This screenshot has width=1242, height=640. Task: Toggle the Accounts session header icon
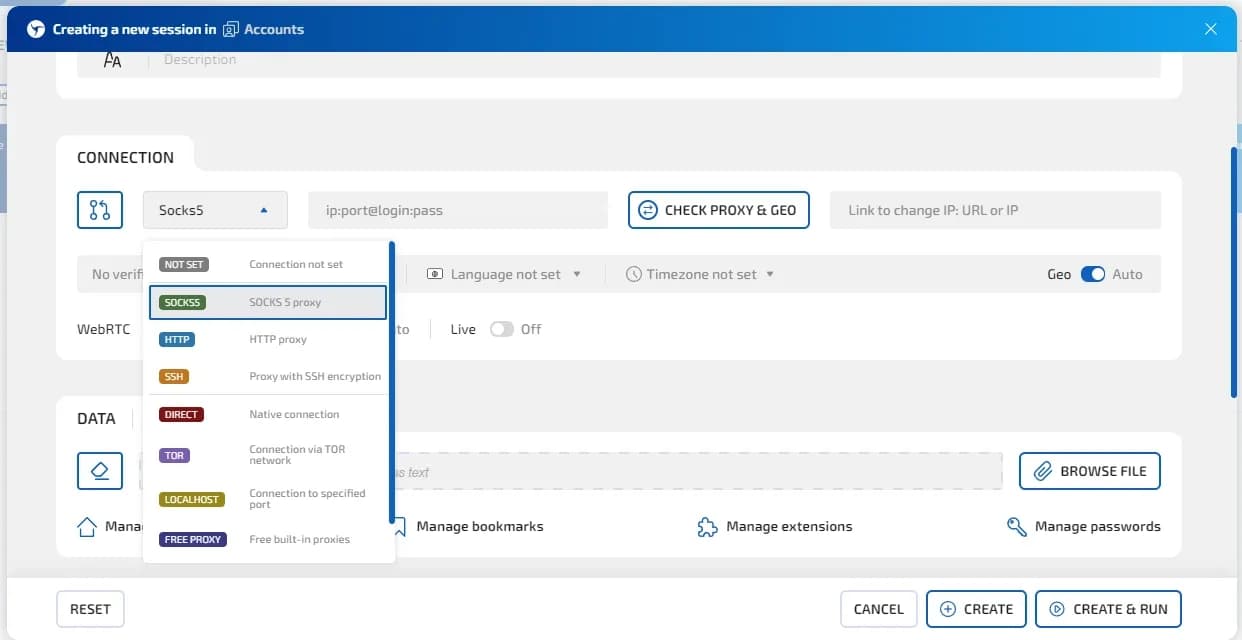pos(231,29)
